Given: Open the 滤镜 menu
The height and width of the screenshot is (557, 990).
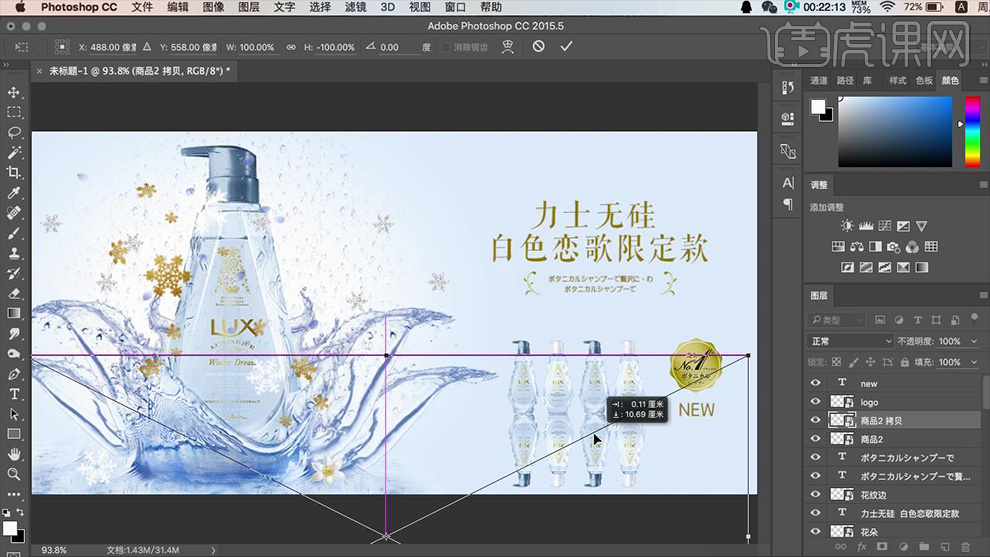Looking at the screenshot, I should pyautogui.click(x=355, y=7).
